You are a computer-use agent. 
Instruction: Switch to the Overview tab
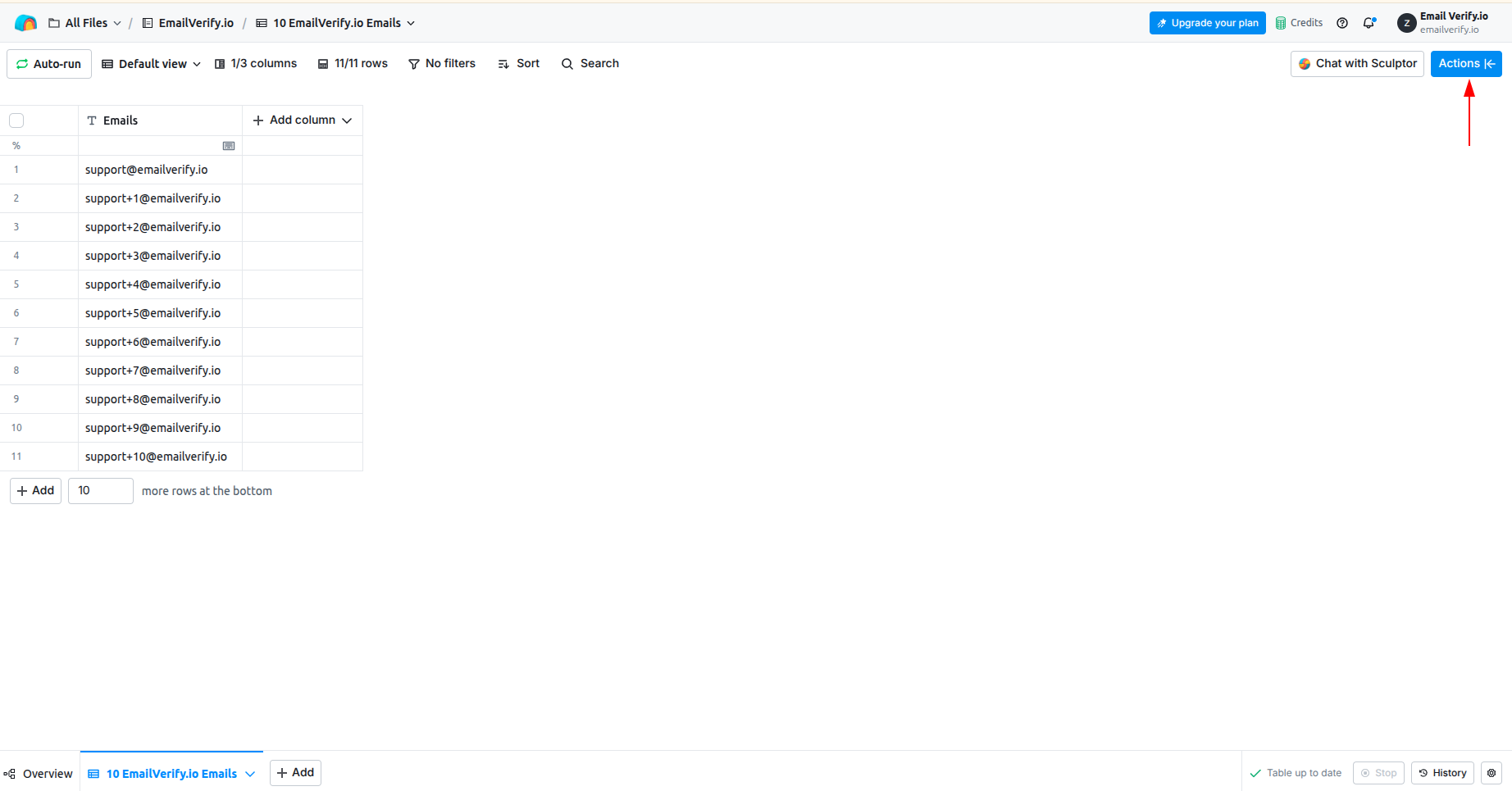pos(39,774)
